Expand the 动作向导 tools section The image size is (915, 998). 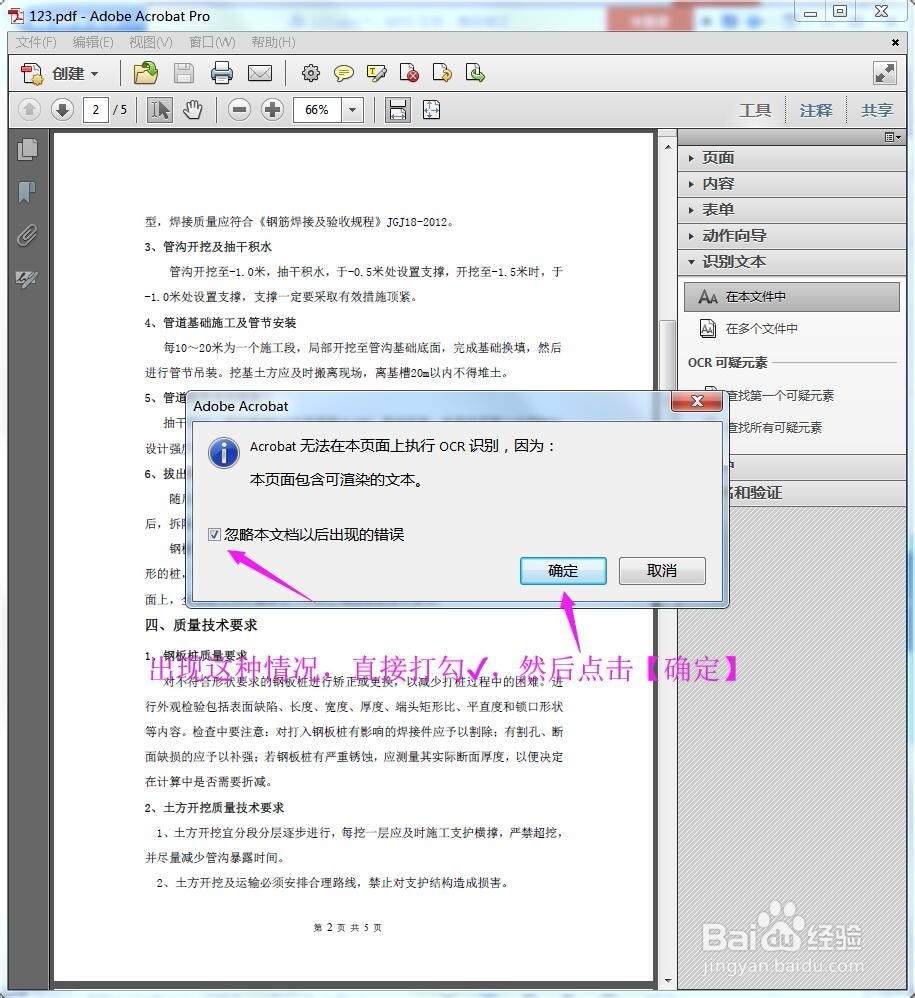(792, 236)
